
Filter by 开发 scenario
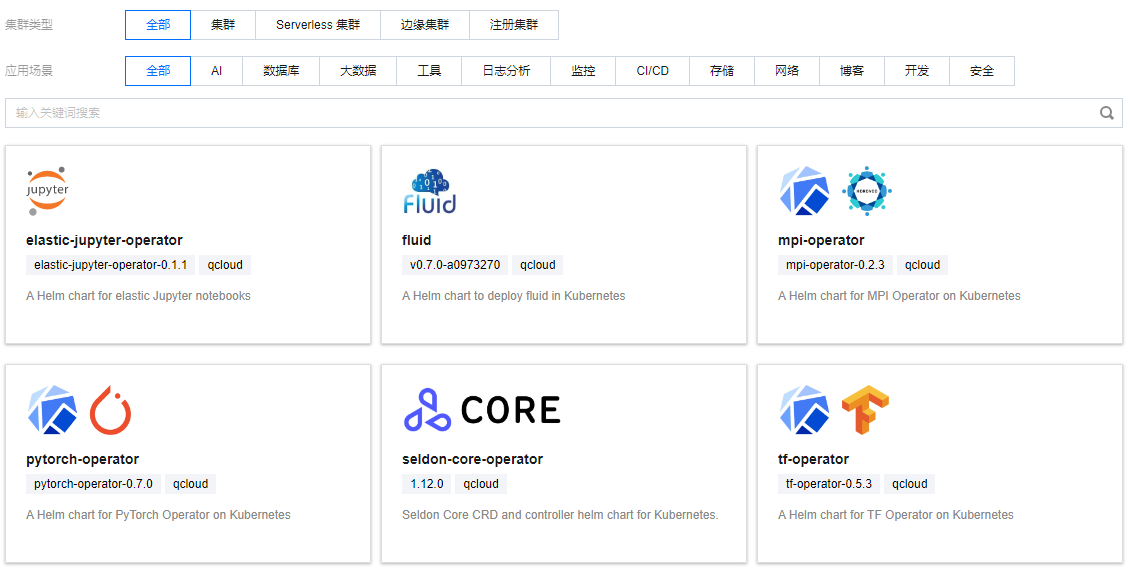coord(917,71)
